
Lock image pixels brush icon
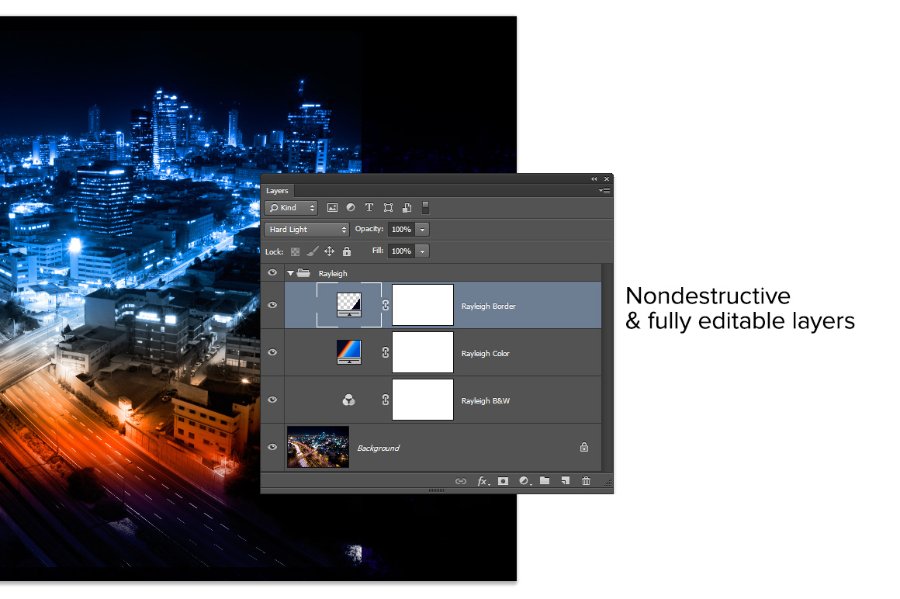coord(312,251)
